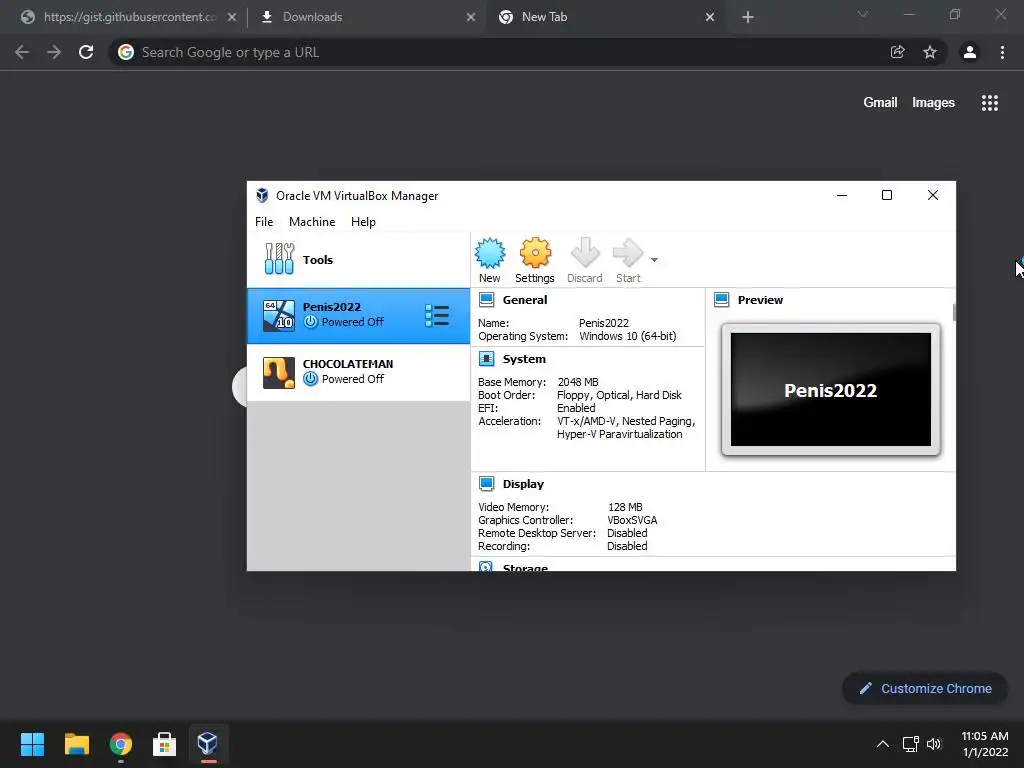Close the gist.githubusercontent tab

click(x=232, y=17)
